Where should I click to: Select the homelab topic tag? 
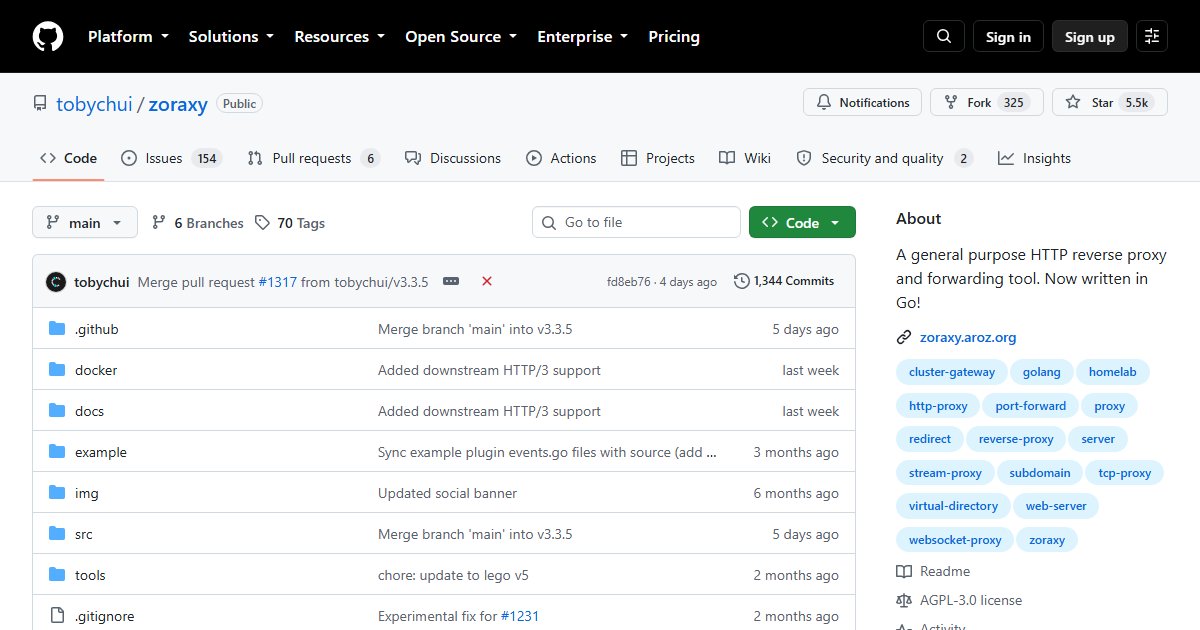click(1113, 372)
